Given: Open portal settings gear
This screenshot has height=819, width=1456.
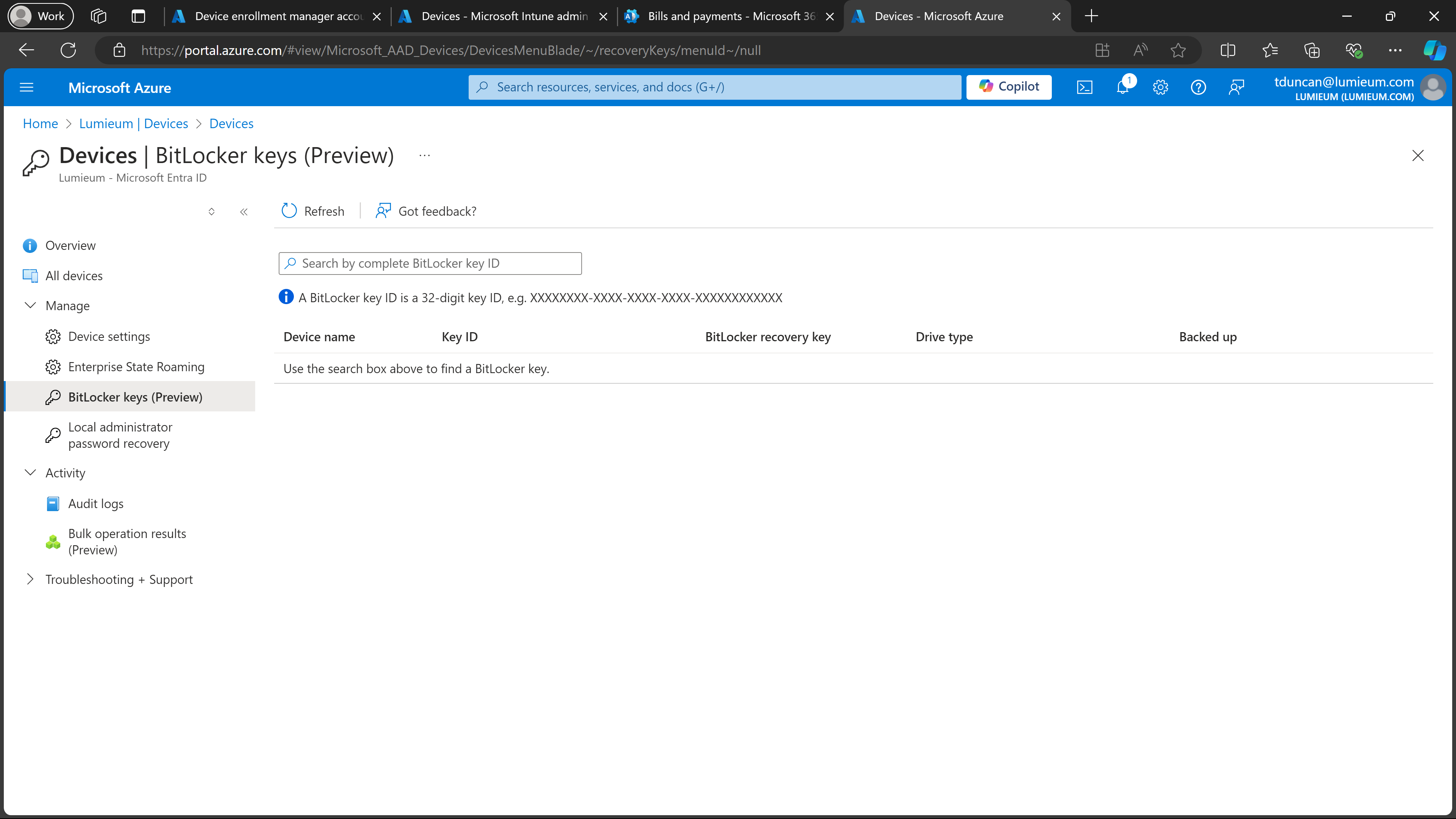Looking at the screenshot, I should click(x=1160, y=87).
